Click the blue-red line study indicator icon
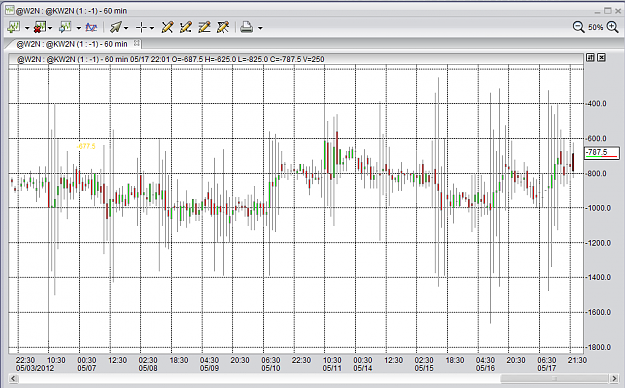The image size is (625, 388). coord(91,28)
